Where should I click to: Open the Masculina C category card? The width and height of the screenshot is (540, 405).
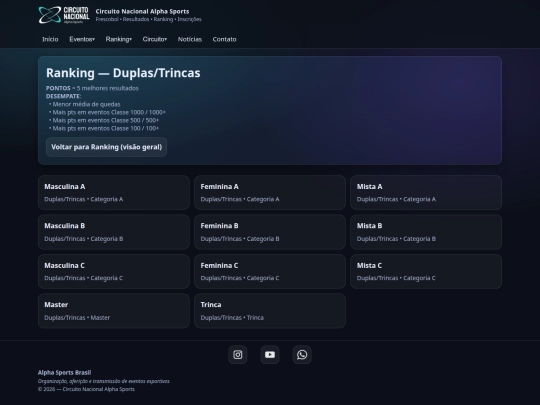coord(114,271)
